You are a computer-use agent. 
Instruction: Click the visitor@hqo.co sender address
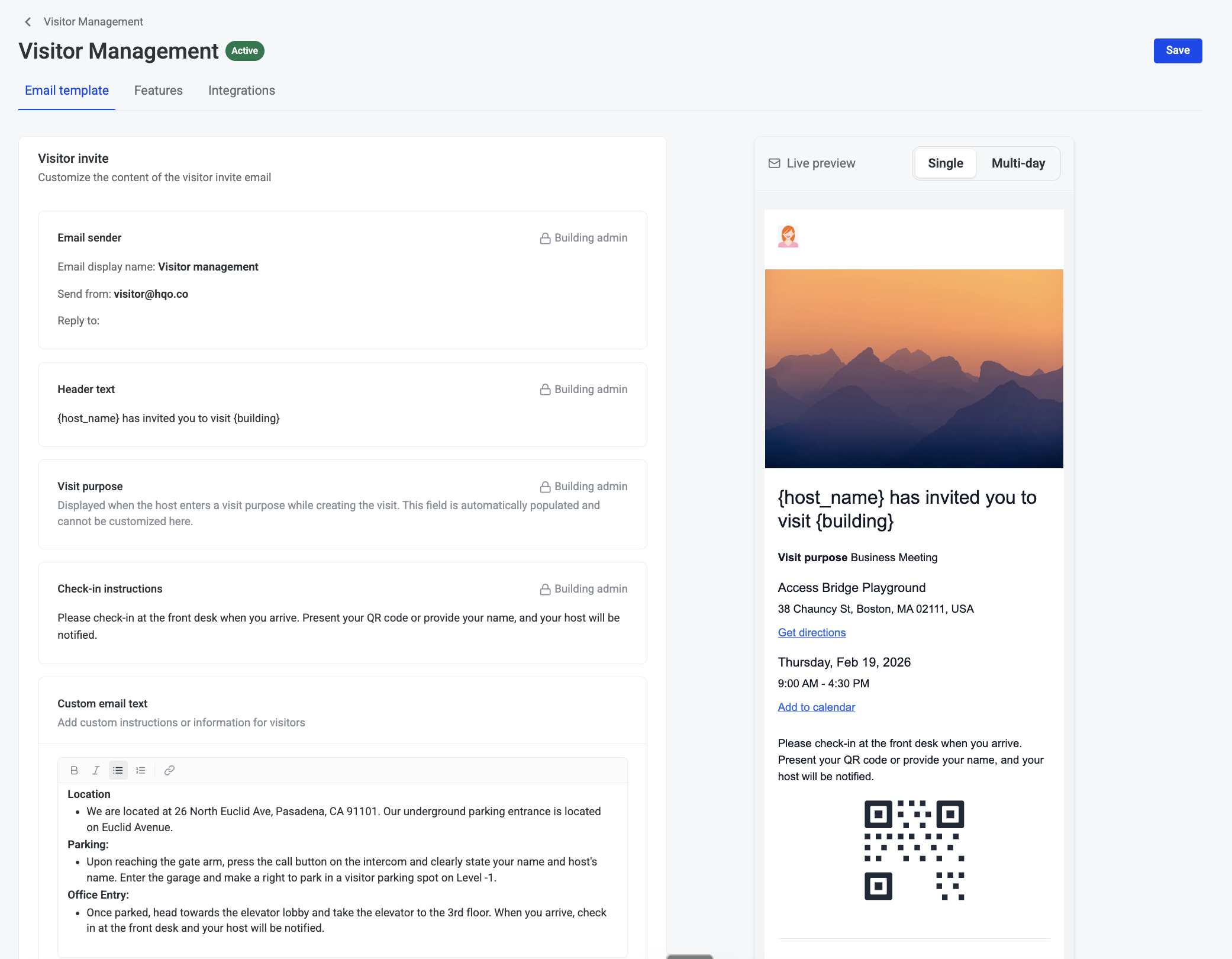pos(151,294)
